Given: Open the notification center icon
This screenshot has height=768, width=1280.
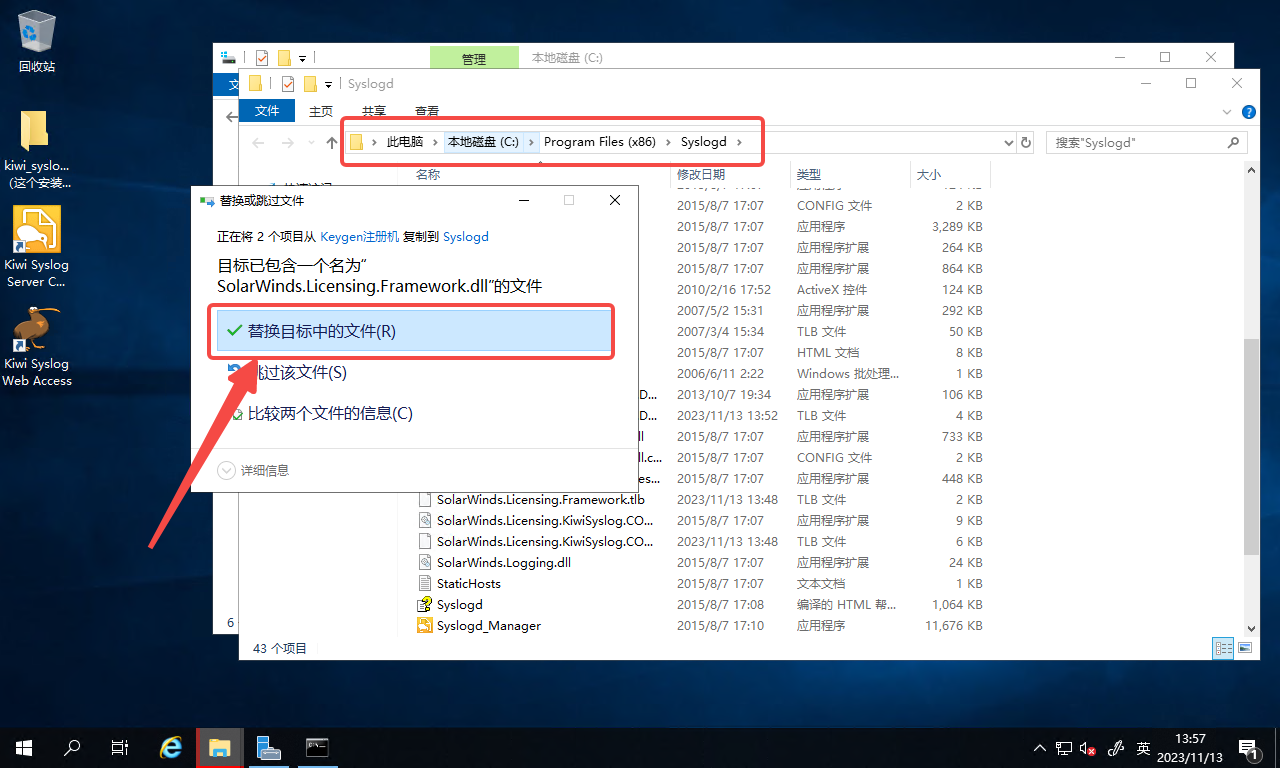Looking at the screenshot, I should tap(1247, 747).
